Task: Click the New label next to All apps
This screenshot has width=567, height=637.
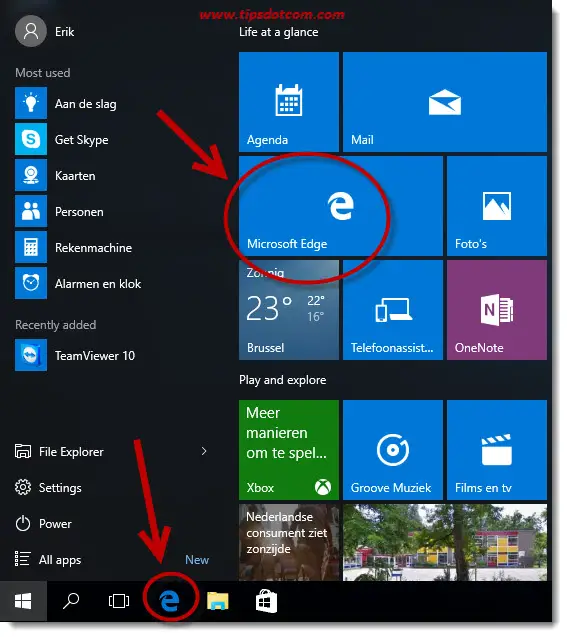Action: pos(197,560)
